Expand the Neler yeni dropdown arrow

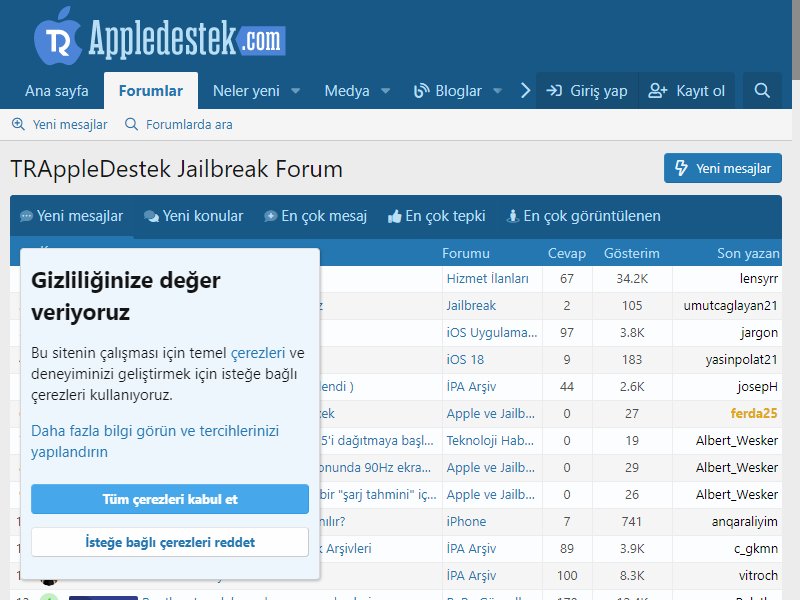tap(295, 91)
